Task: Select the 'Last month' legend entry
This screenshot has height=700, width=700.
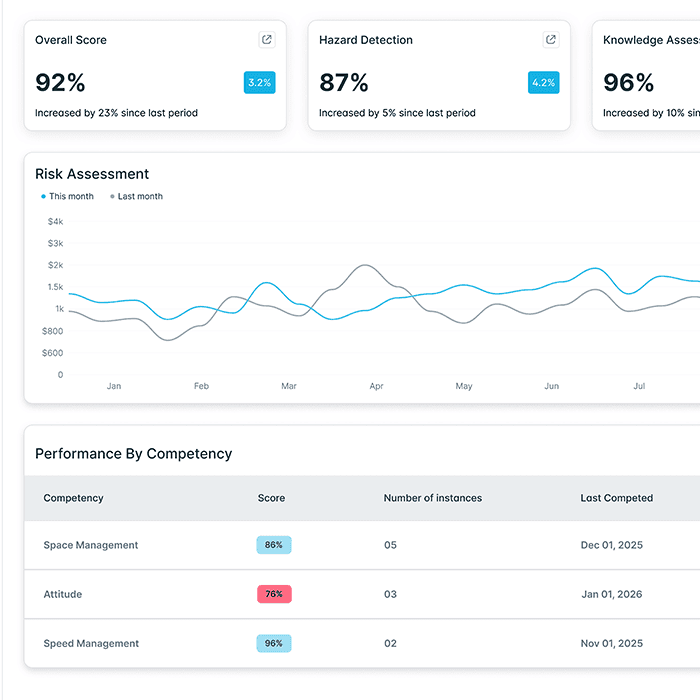Action: (x=137, y=196)
